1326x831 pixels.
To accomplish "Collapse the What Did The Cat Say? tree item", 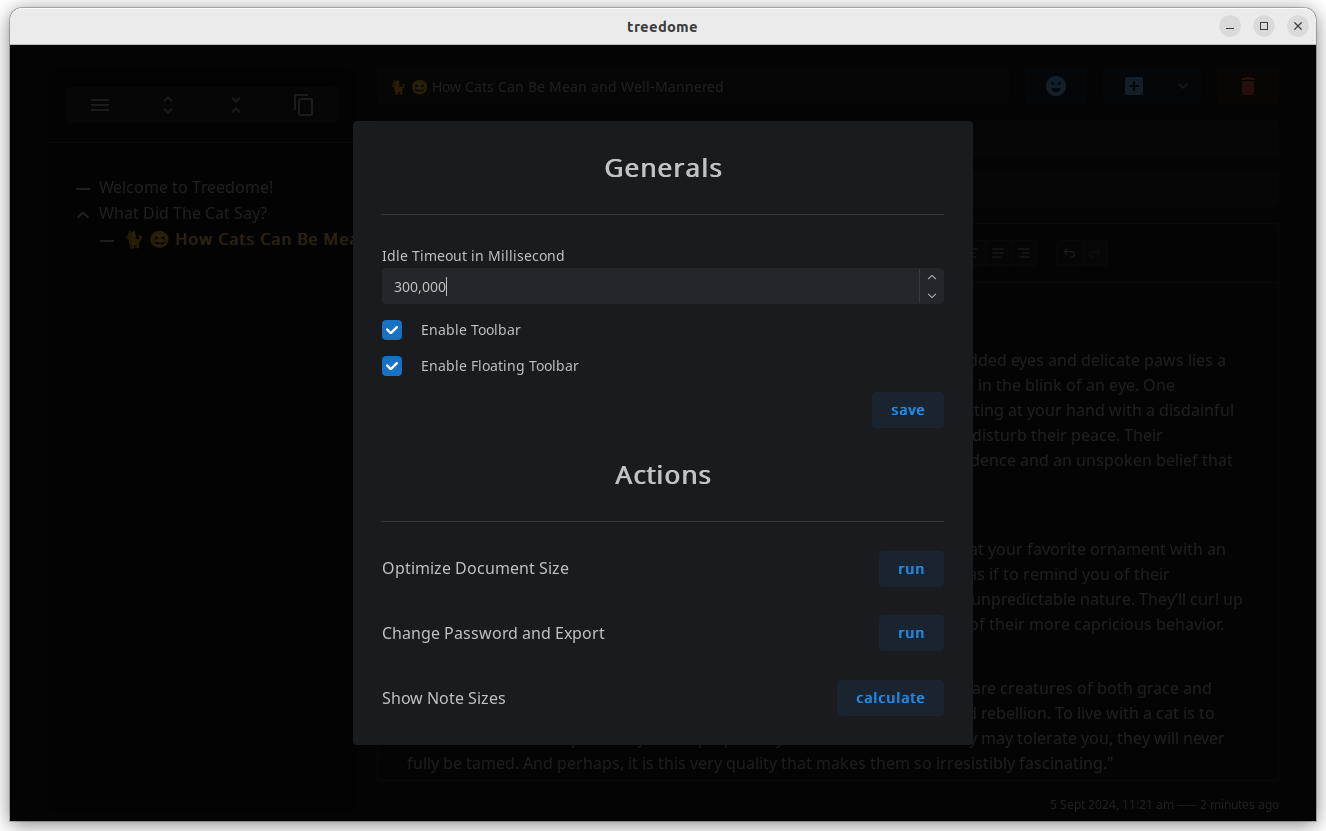I will coord(82,213).
